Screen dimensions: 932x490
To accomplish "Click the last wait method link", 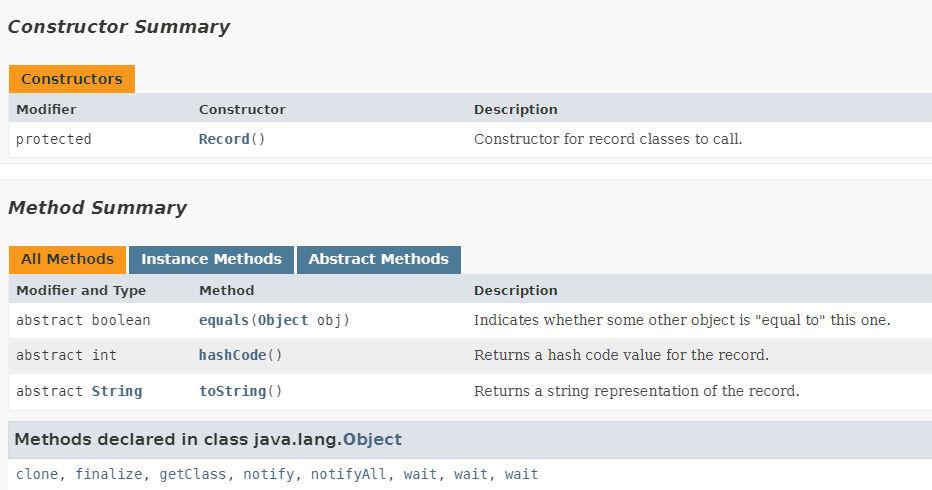I will click(521, 474).
